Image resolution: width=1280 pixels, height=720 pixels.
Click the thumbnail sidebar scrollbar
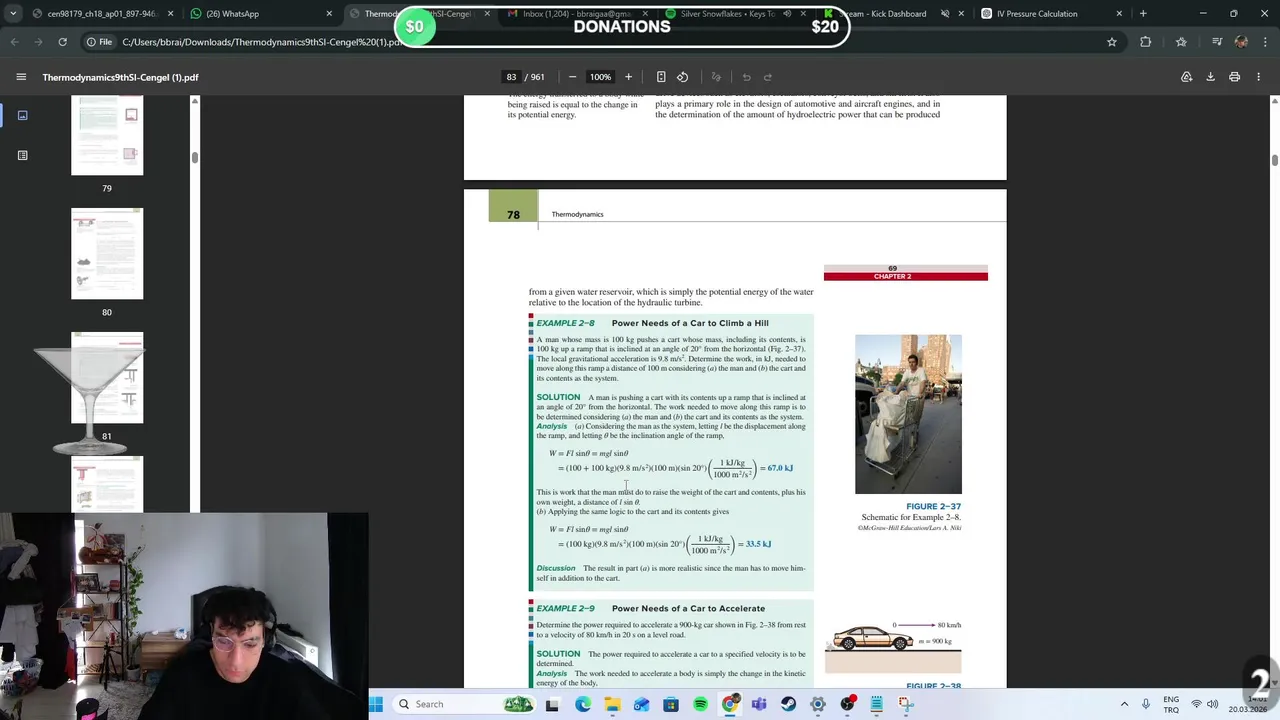[x=195, y=156]
